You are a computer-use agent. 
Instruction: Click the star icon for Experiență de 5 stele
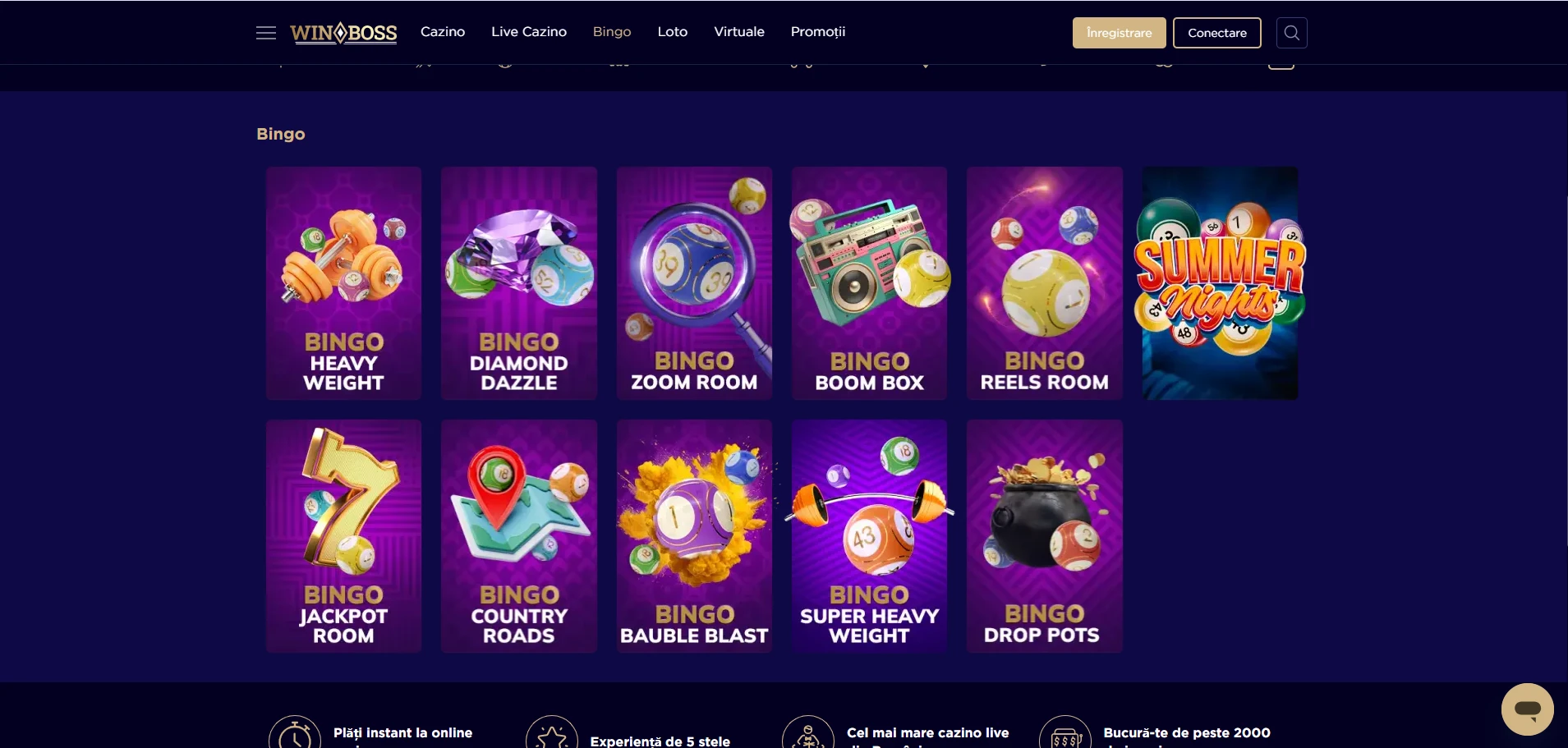click(552, 733)
